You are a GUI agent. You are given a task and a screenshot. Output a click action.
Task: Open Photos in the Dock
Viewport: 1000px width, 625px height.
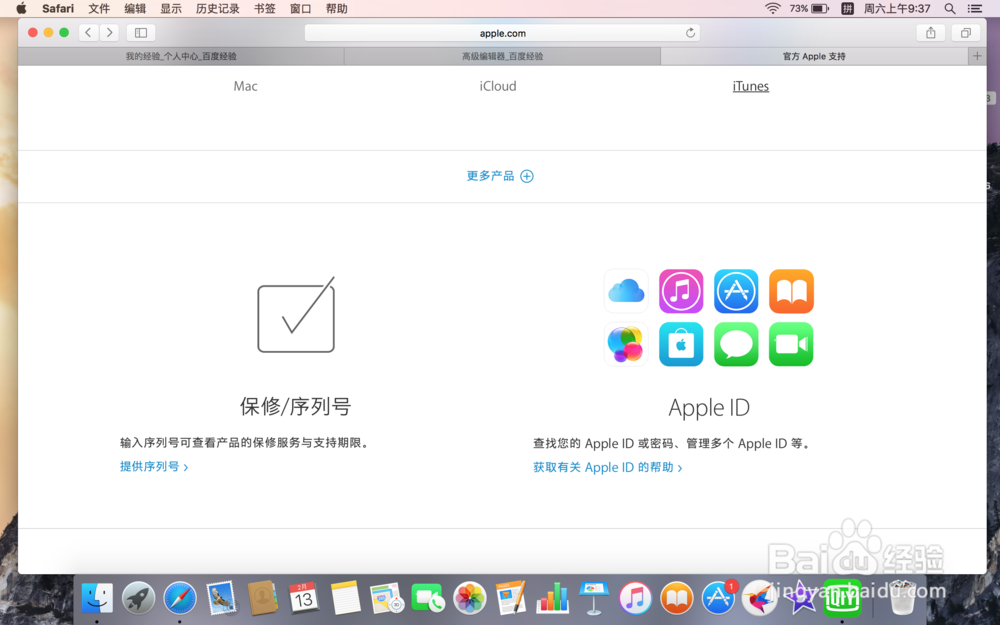coord(469,599)
